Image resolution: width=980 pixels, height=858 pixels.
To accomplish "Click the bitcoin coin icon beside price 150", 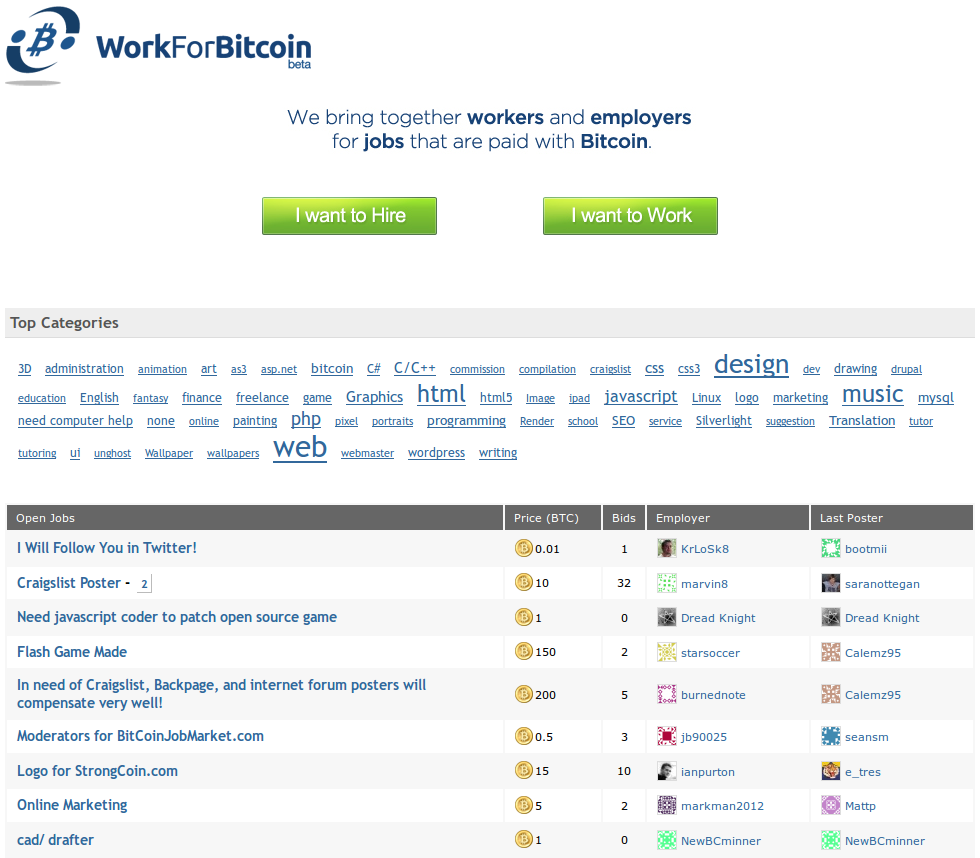I will [x=524, y=652].
